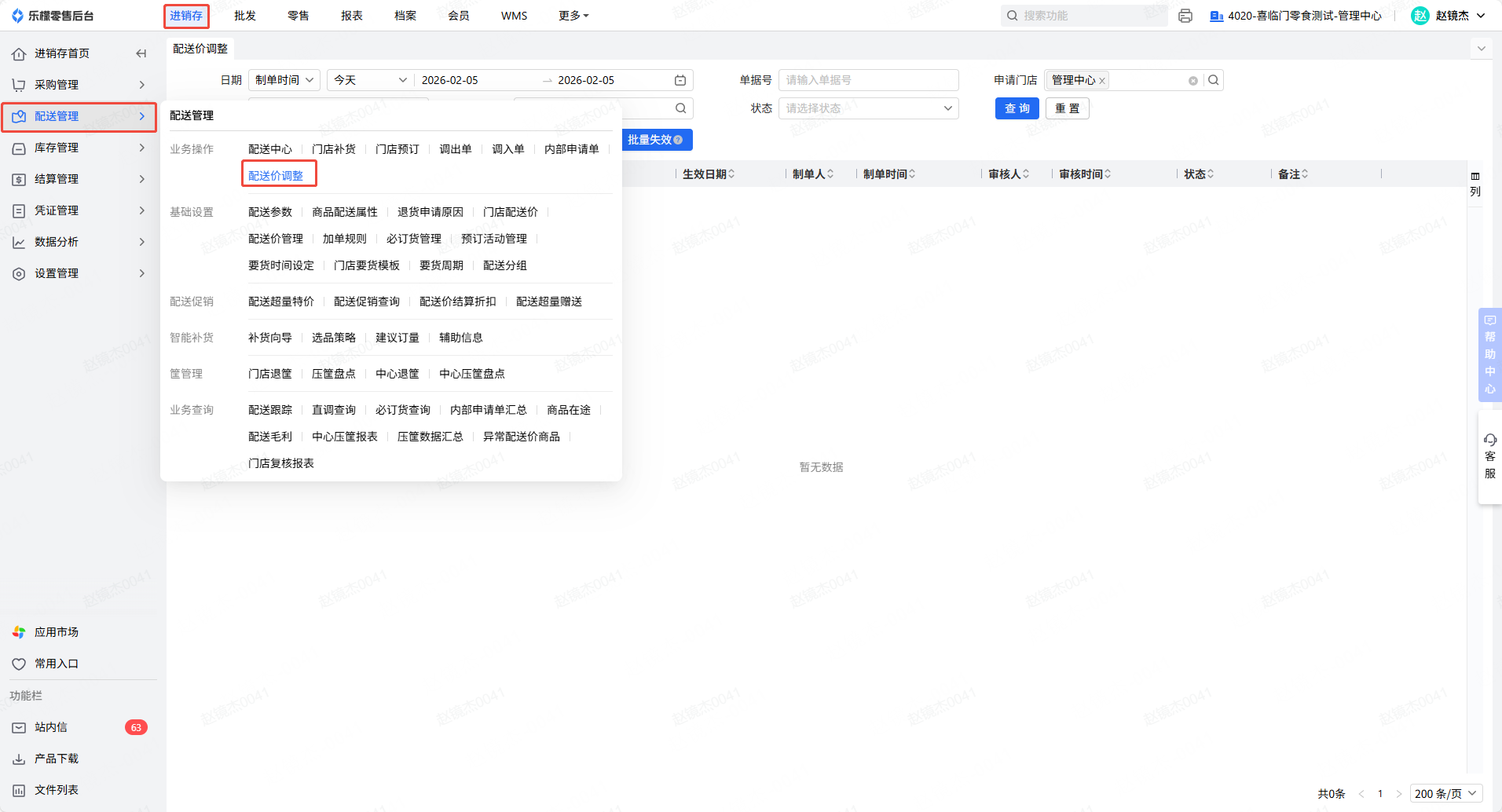Sort by 状态 column
This screenshot has height=812, width=1502.
click(x=1211, y=174)
